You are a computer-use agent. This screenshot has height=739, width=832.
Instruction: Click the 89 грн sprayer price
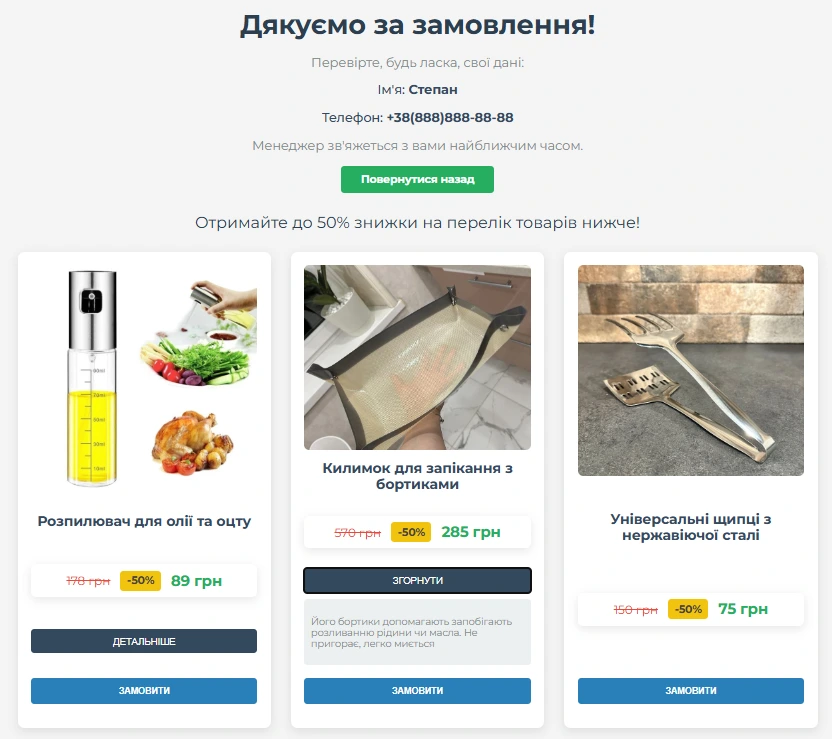196,581
